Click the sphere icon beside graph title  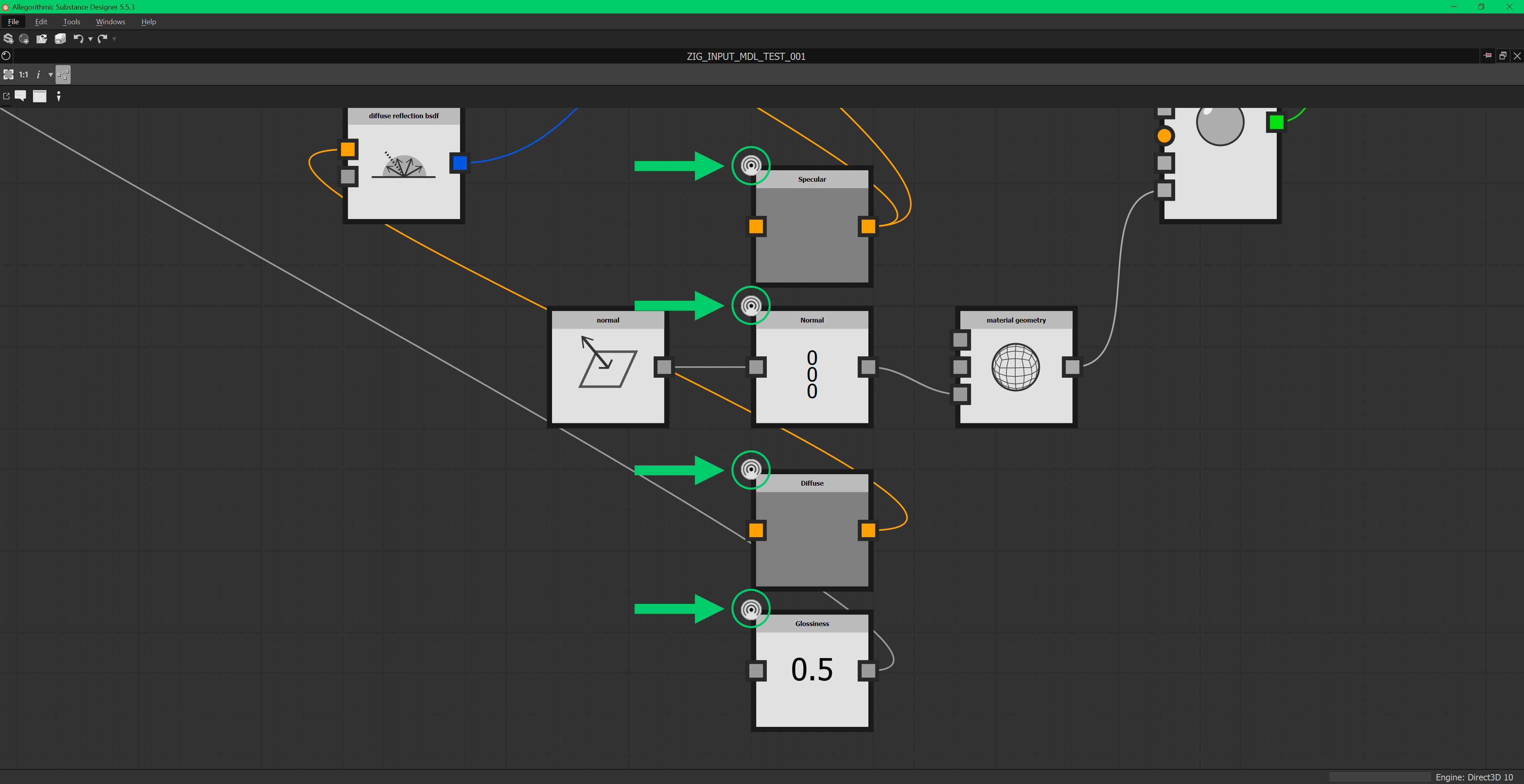coord(6,56)
